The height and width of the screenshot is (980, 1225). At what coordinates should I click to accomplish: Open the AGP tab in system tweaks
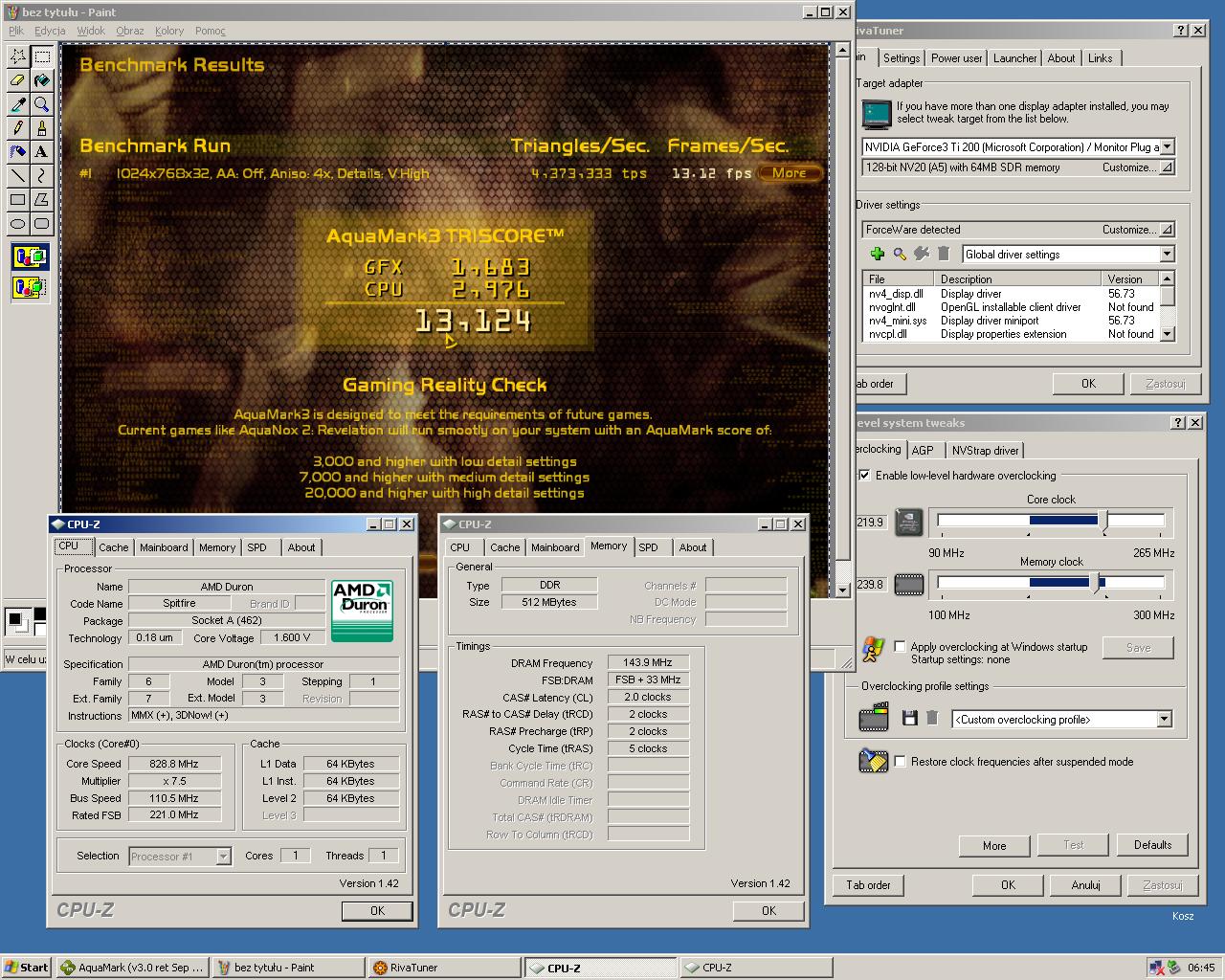click(x=923, y=450)
